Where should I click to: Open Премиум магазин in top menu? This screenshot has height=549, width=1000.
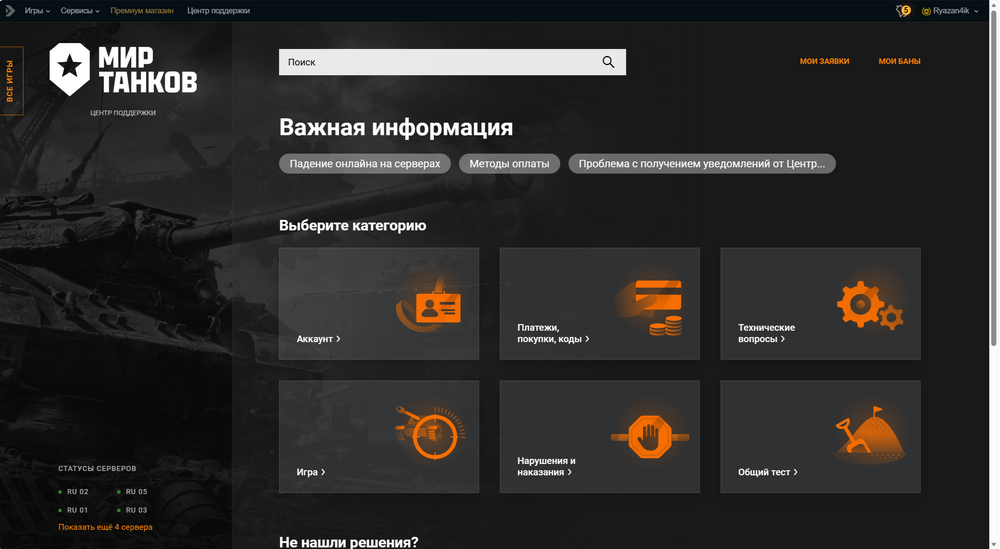point(142,10)
